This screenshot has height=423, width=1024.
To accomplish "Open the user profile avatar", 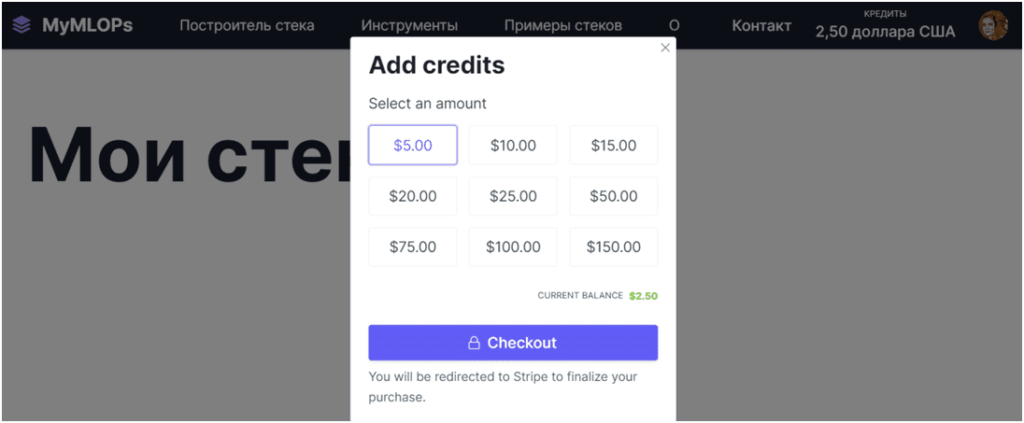I will coord(992,26).
